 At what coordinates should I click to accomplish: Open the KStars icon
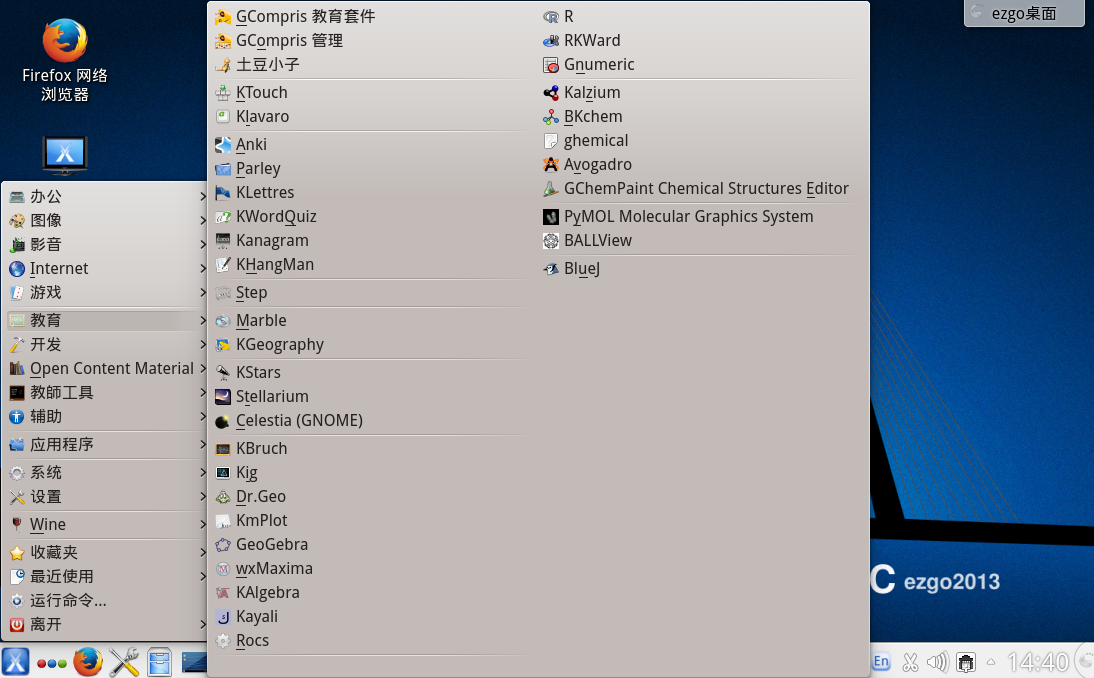tap(223, 372)
